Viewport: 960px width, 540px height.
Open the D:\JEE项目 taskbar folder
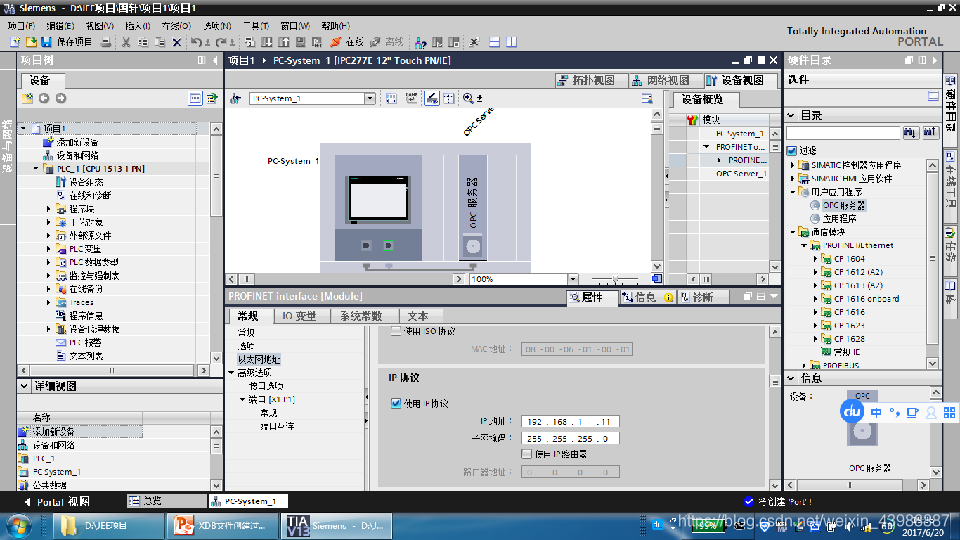click(x=108, y=526)
